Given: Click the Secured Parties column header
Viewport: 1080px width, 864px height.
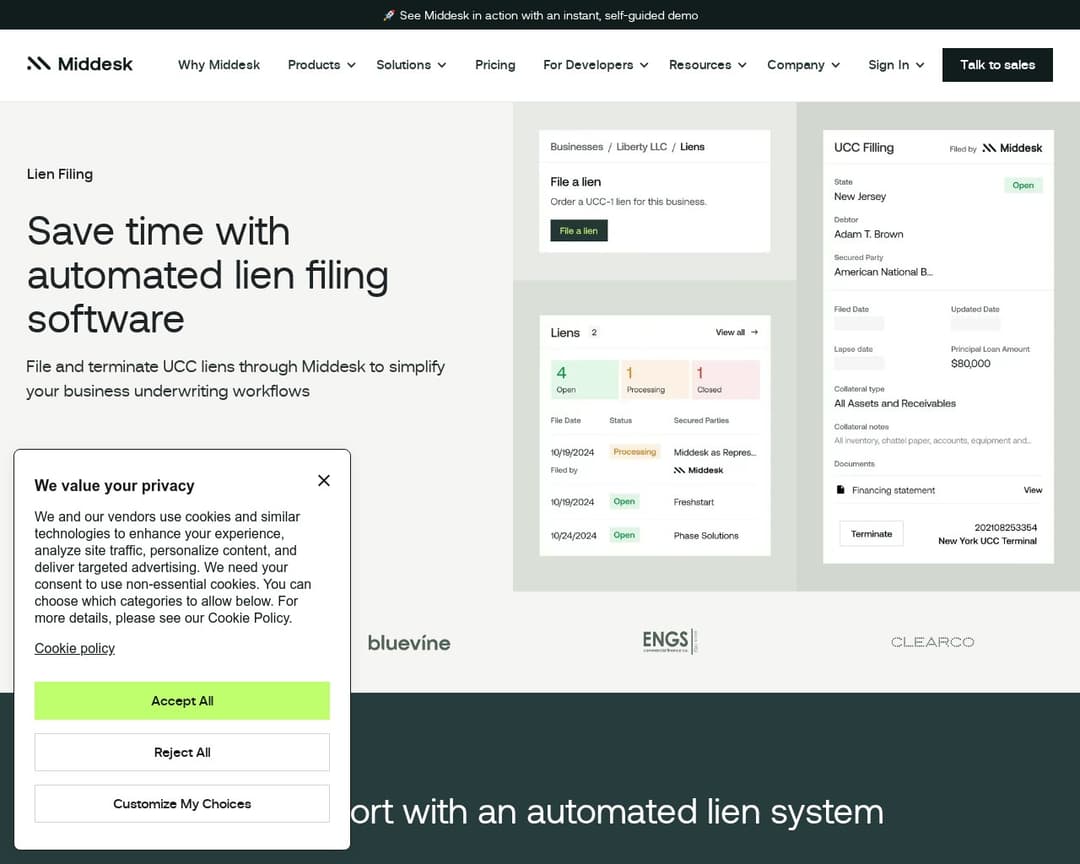Looking at the screenshot, I should click(701, 420).
